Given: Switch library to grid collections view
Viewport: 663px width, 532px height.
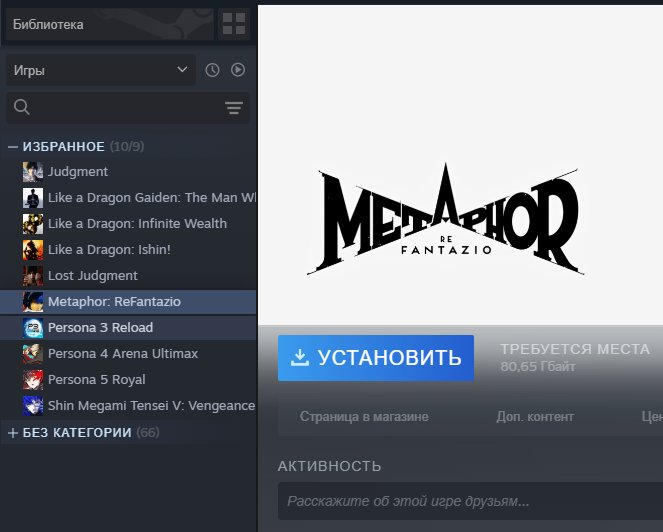Looking at the screenshot, I should click(234, 24).
